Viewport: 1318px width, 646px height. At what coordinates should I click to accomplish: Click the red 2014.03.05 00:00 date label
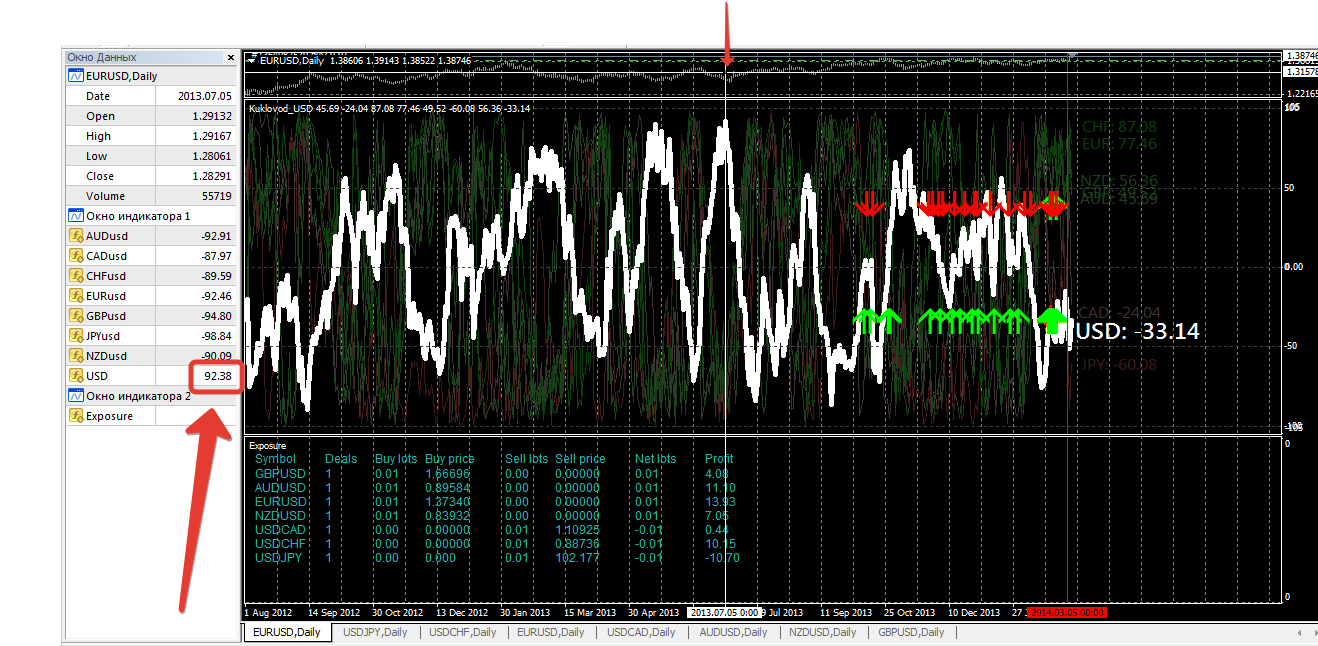click(x=1066, y=612)
